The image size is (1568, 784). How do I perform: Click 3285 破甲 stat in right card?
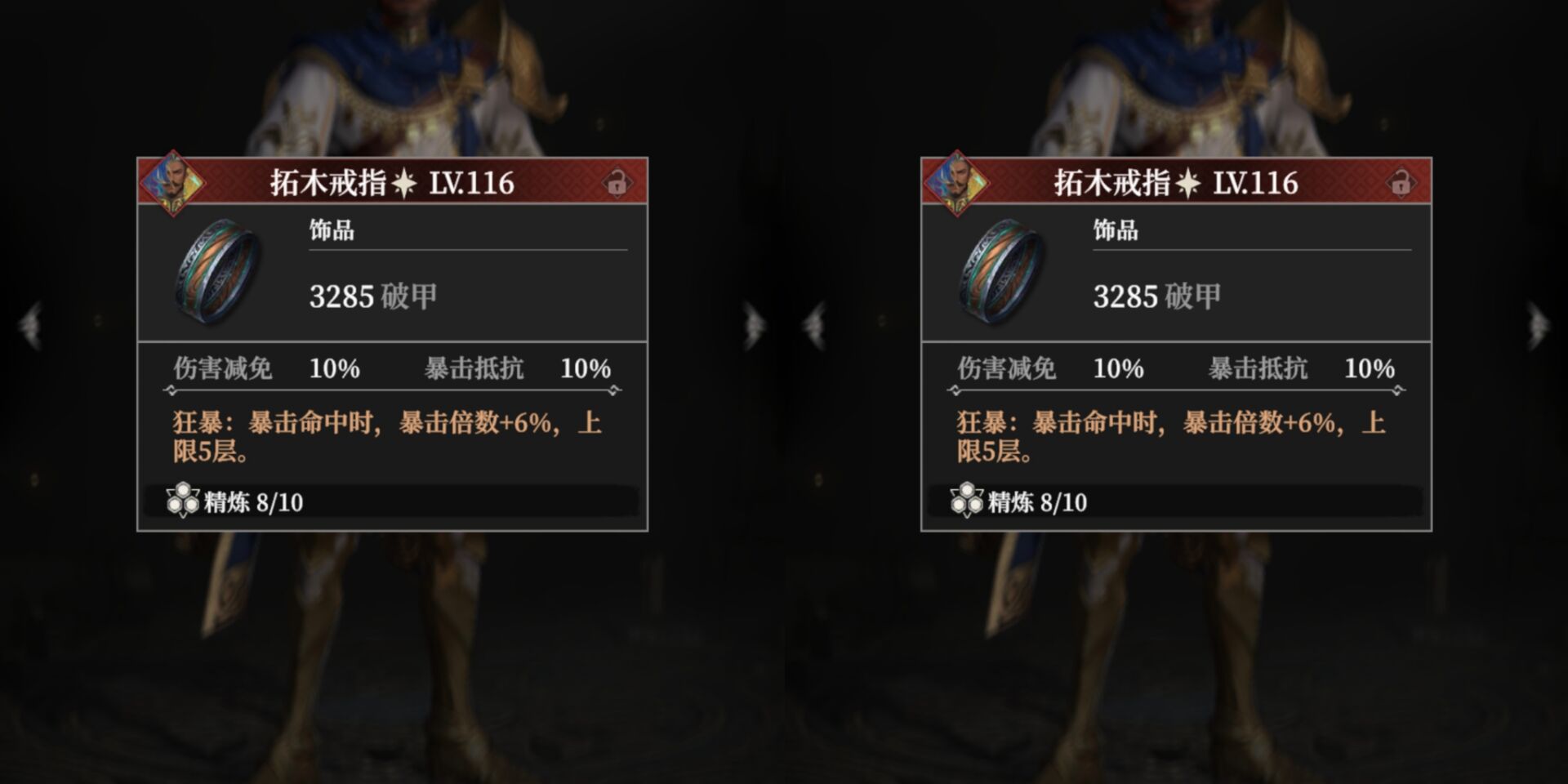(x=1157, y=296)
